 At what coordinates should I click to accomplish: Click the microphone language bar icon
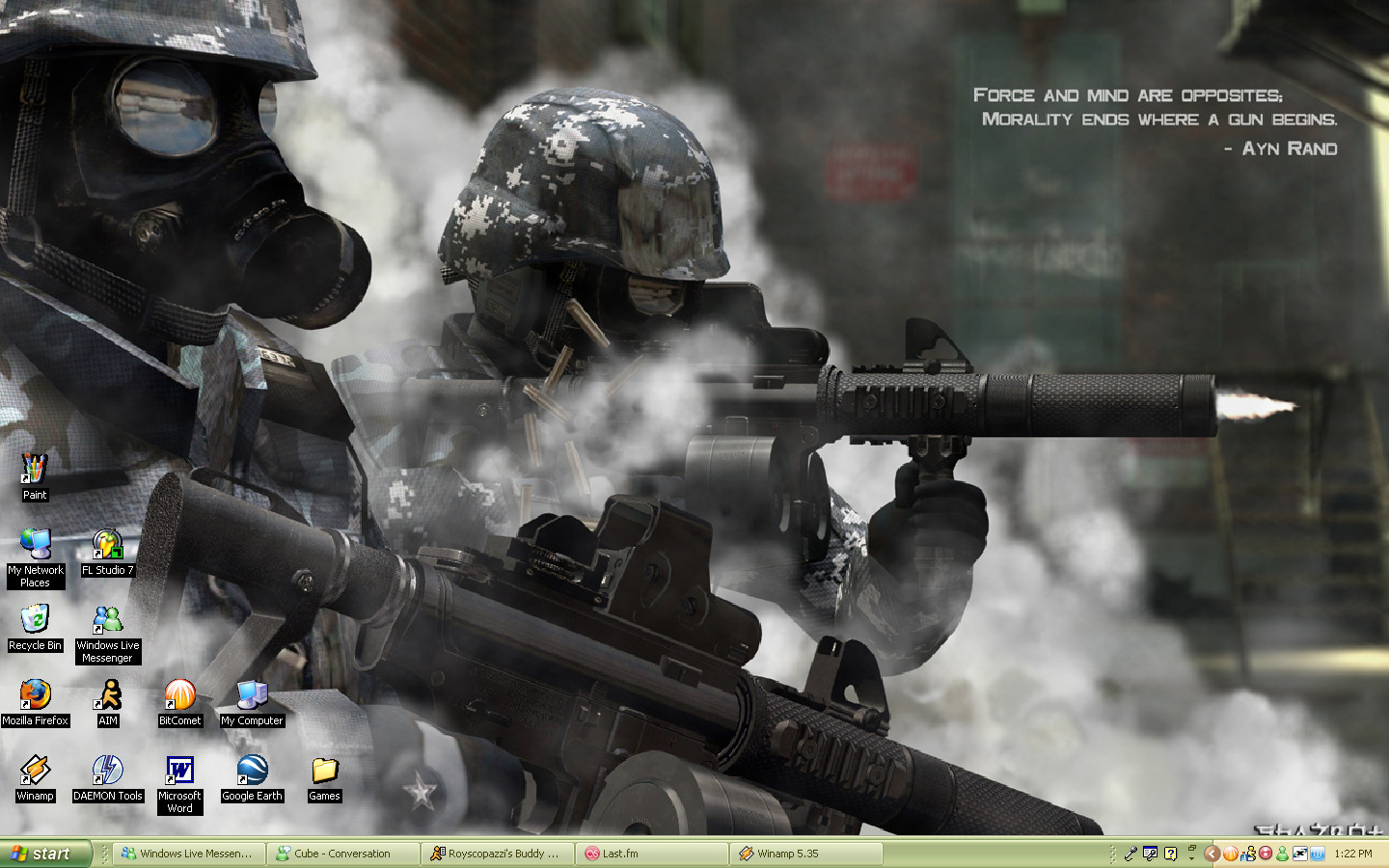[x=1130, y=854]
